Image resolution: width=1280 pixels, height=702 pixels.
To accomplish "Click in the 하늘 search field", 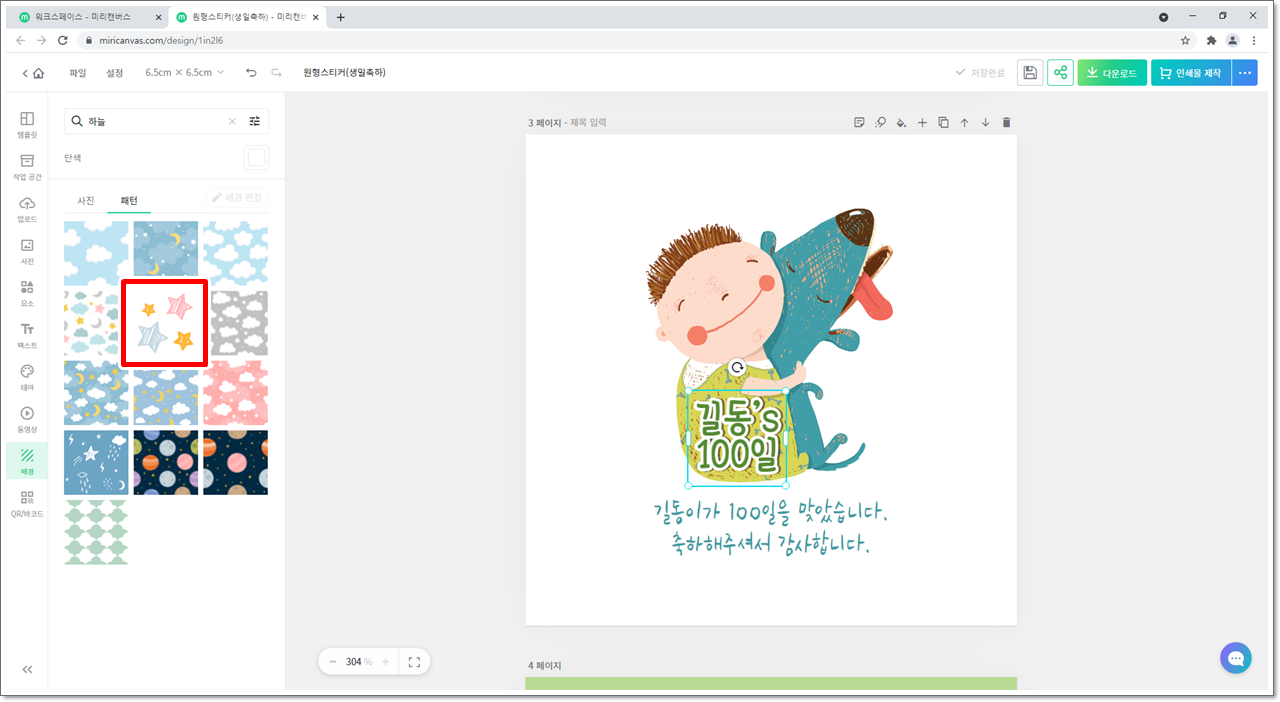I will coord(155,121).
